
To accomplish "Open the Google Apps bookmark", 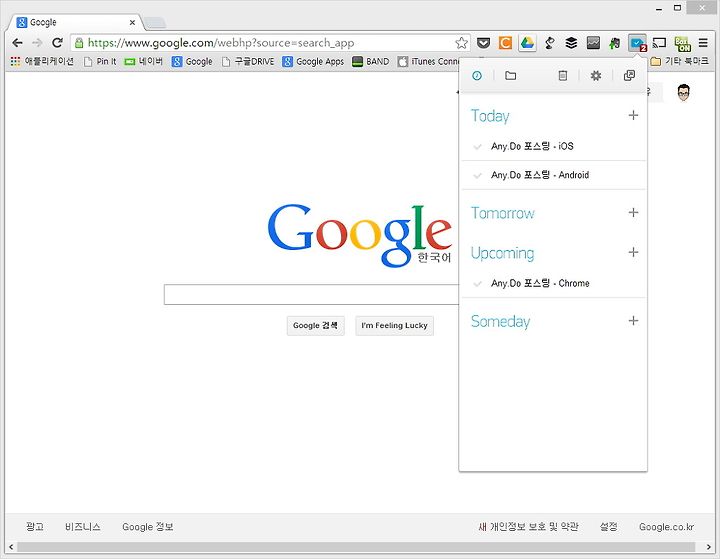I will [313, 61].
